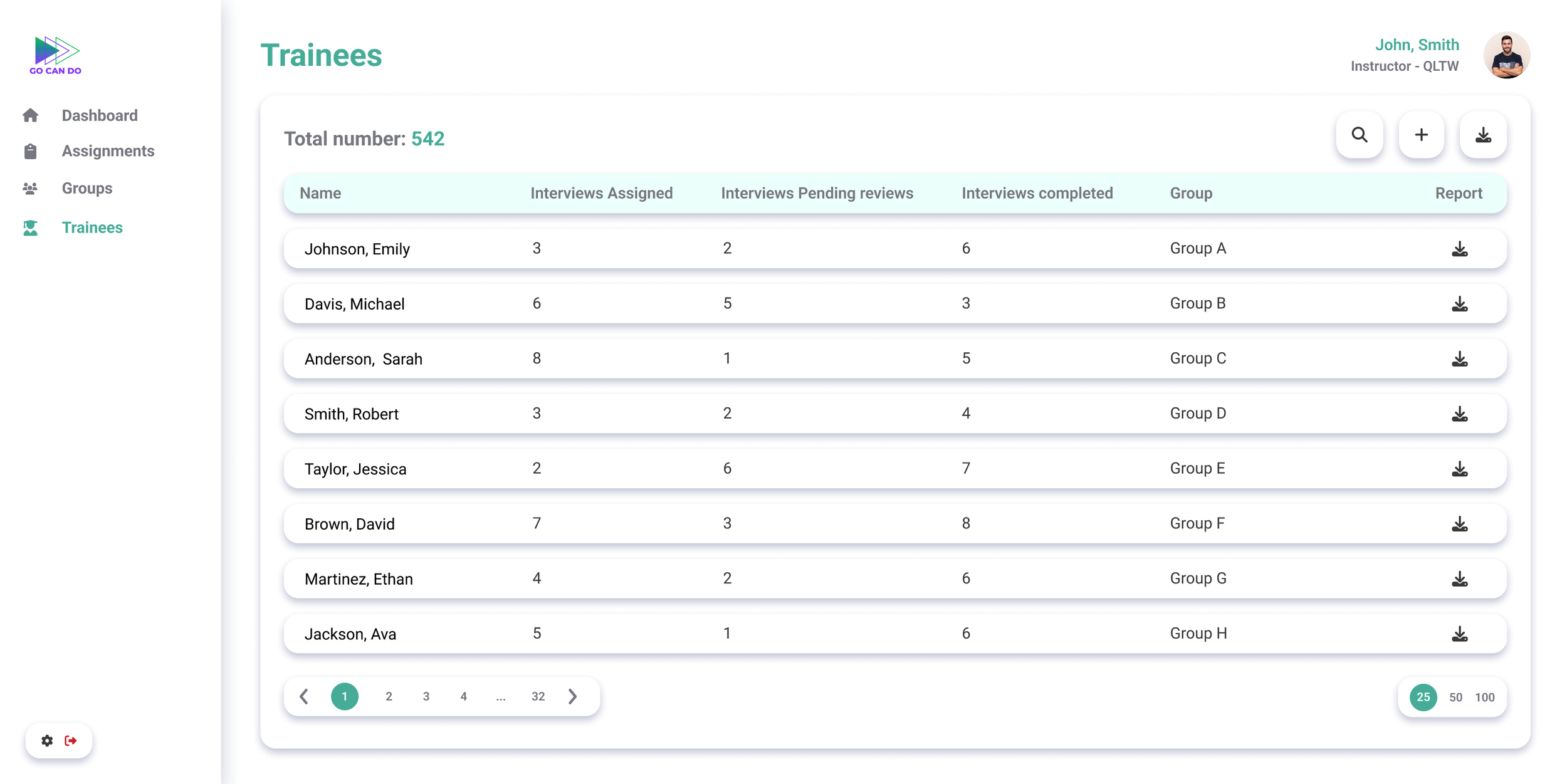Open the Dashboard menu item

coord(99,115)
